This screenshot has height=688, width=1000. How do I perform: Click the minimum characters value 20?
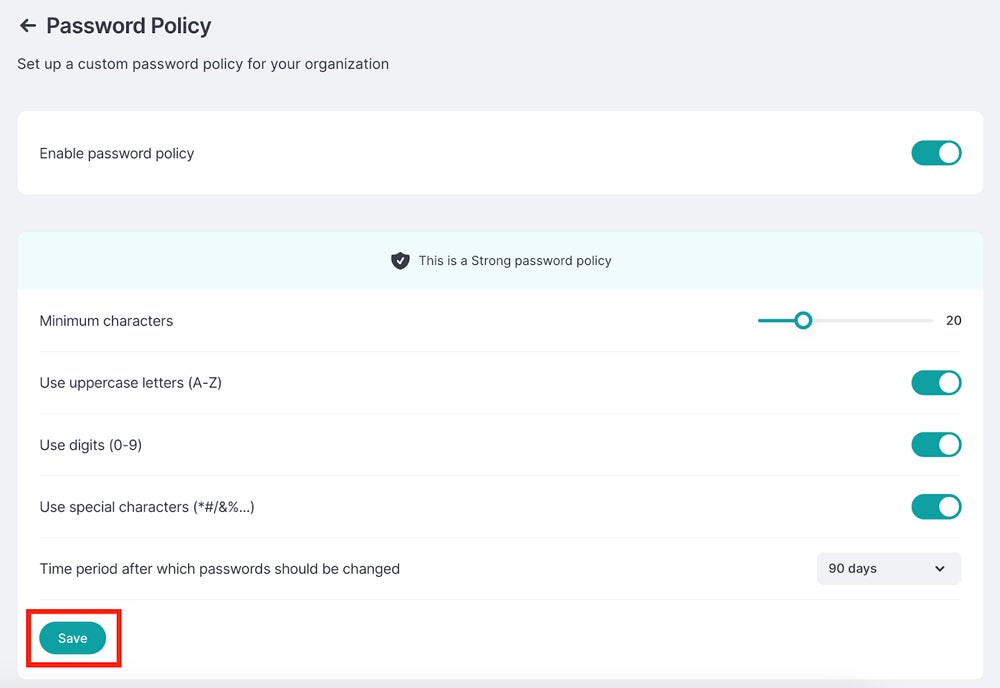(x=953, y=321)
